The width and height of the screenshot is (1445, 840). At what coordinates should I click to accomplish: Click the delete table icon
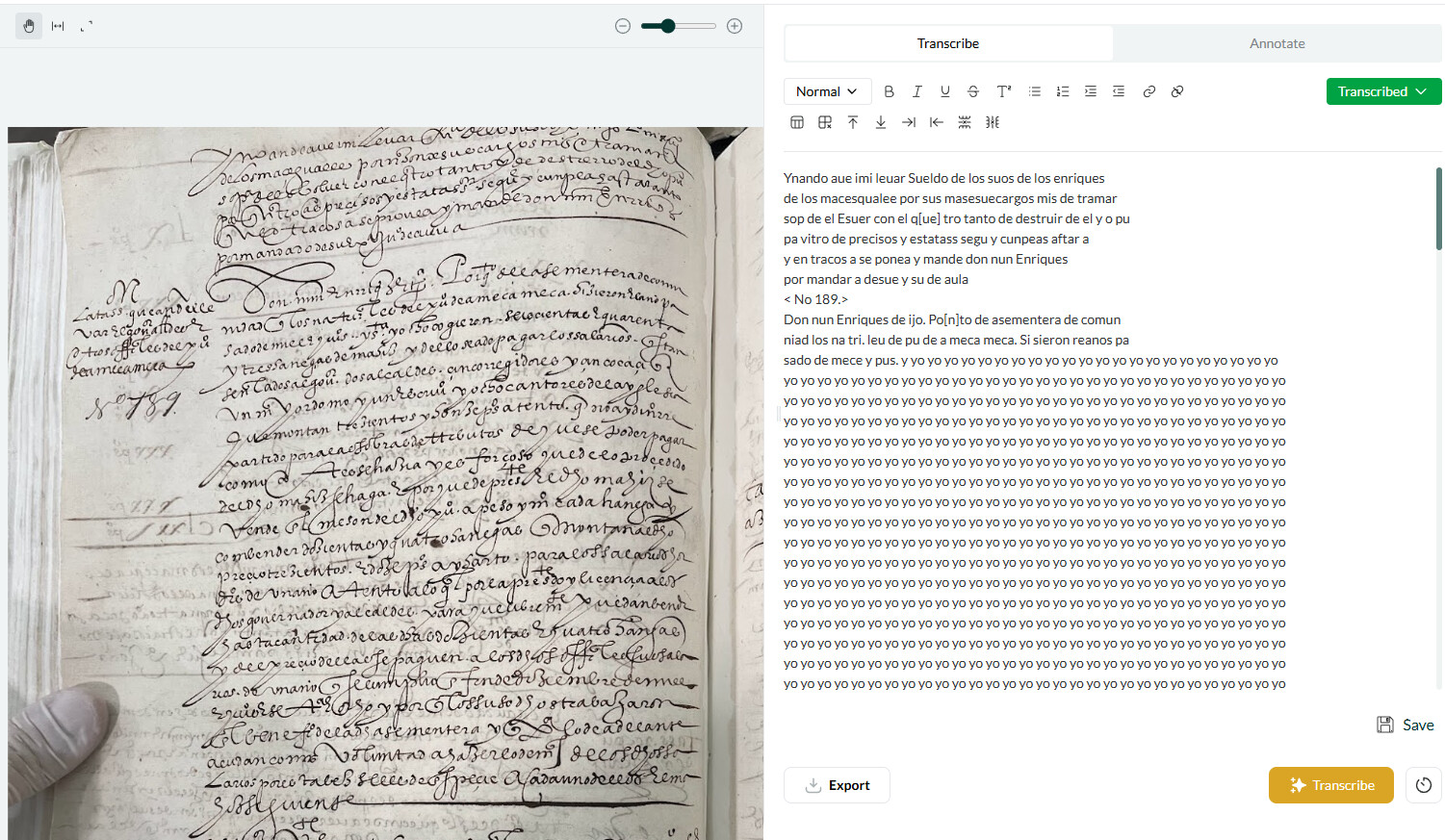coord(825,122)
